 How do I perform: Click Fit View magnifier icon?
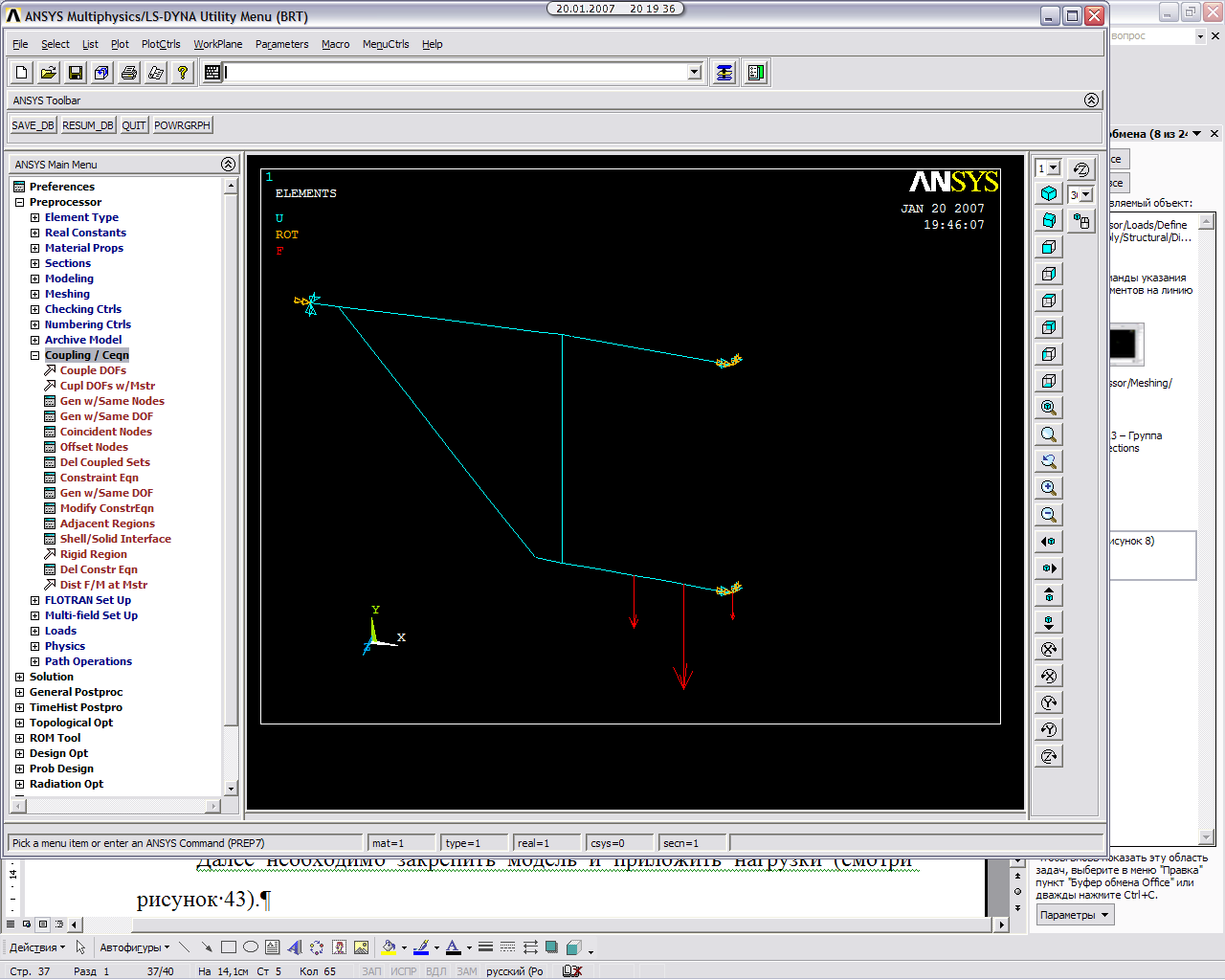(x=1049, y=408)
